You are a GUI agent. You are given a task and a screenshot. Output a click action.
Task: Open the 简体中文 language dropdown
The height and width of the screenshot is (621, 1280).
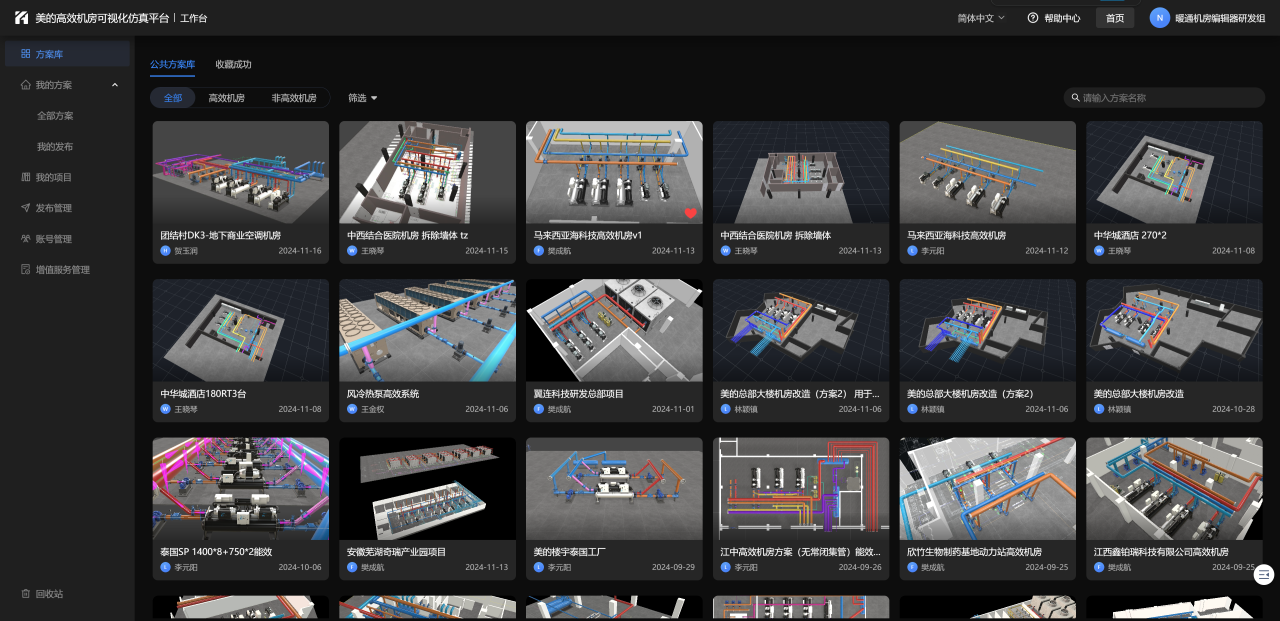981,18
